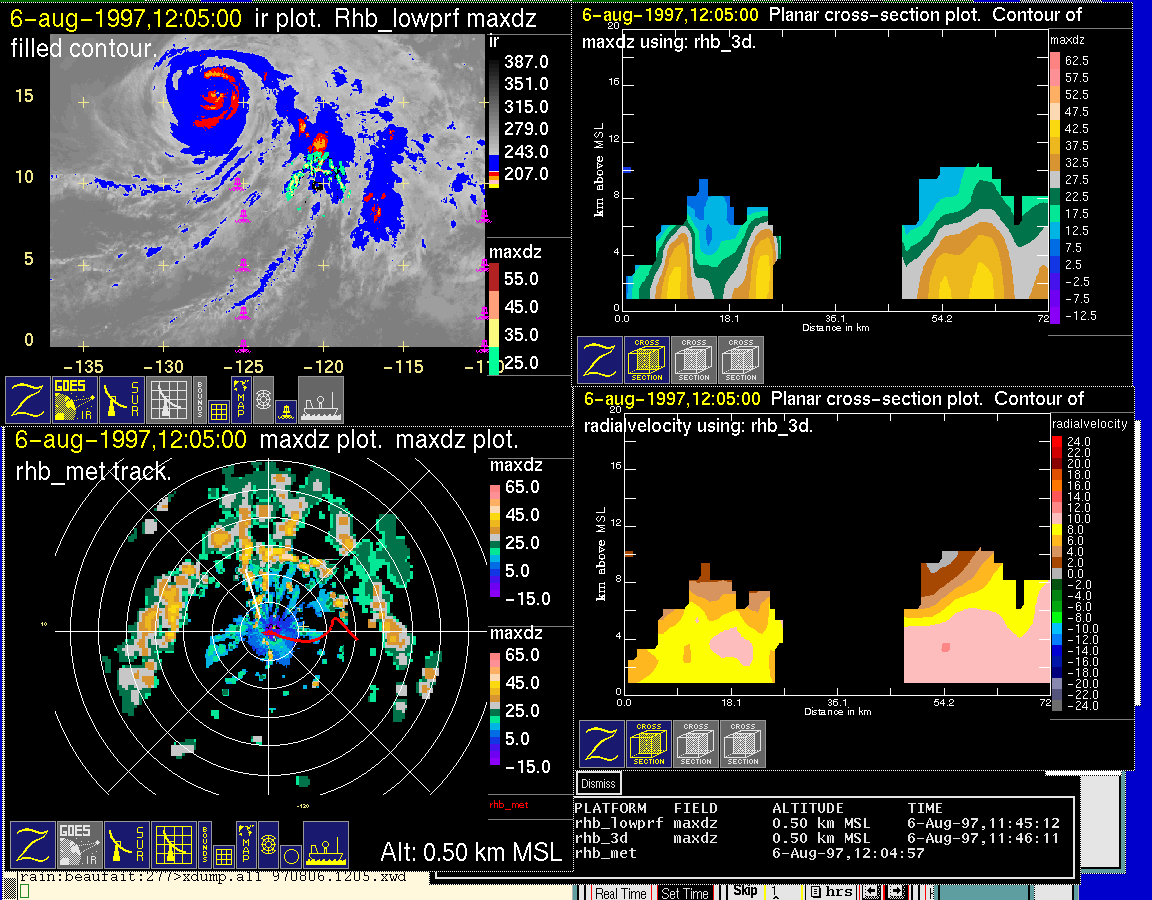Click the left arrow time step button
This screenshot has width=1152, height=900.
coord(870,892)
